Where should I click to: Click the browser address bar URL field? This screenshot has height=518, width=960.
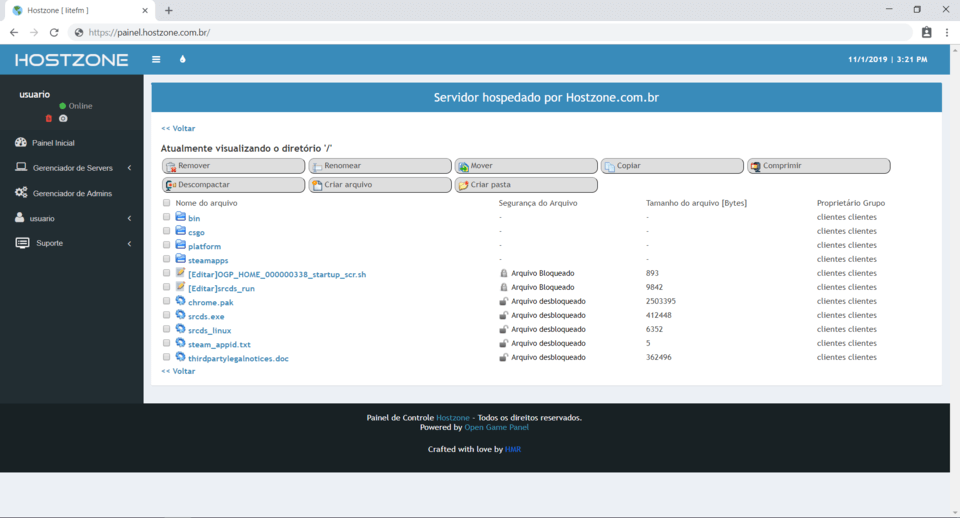click(490, 32)
